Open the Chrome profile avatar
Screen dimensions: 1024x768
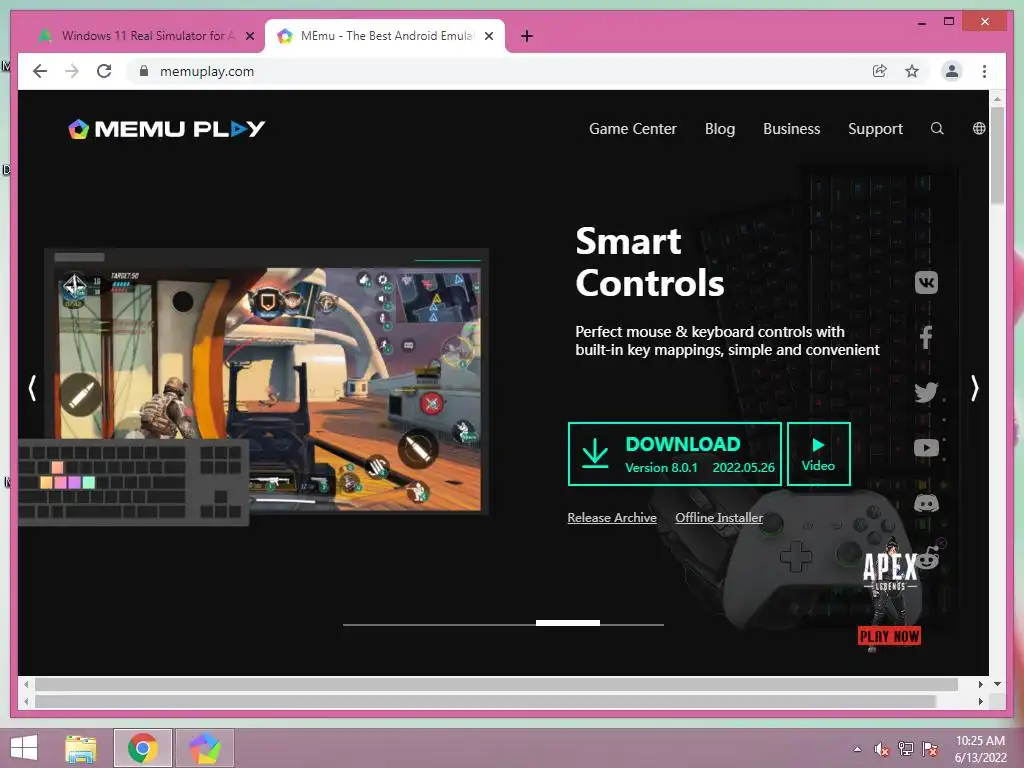click(952, 71)
